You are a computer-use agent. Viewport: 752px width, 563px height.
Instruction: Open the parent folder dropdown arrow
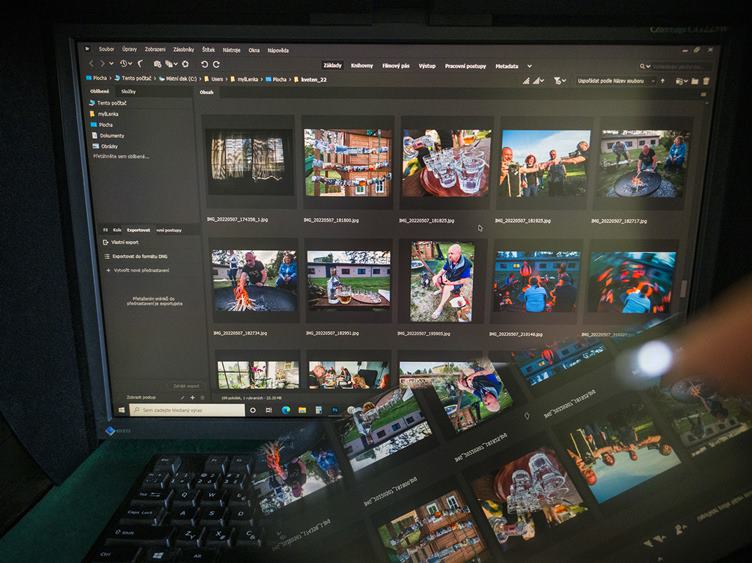(x=111, y=63)
